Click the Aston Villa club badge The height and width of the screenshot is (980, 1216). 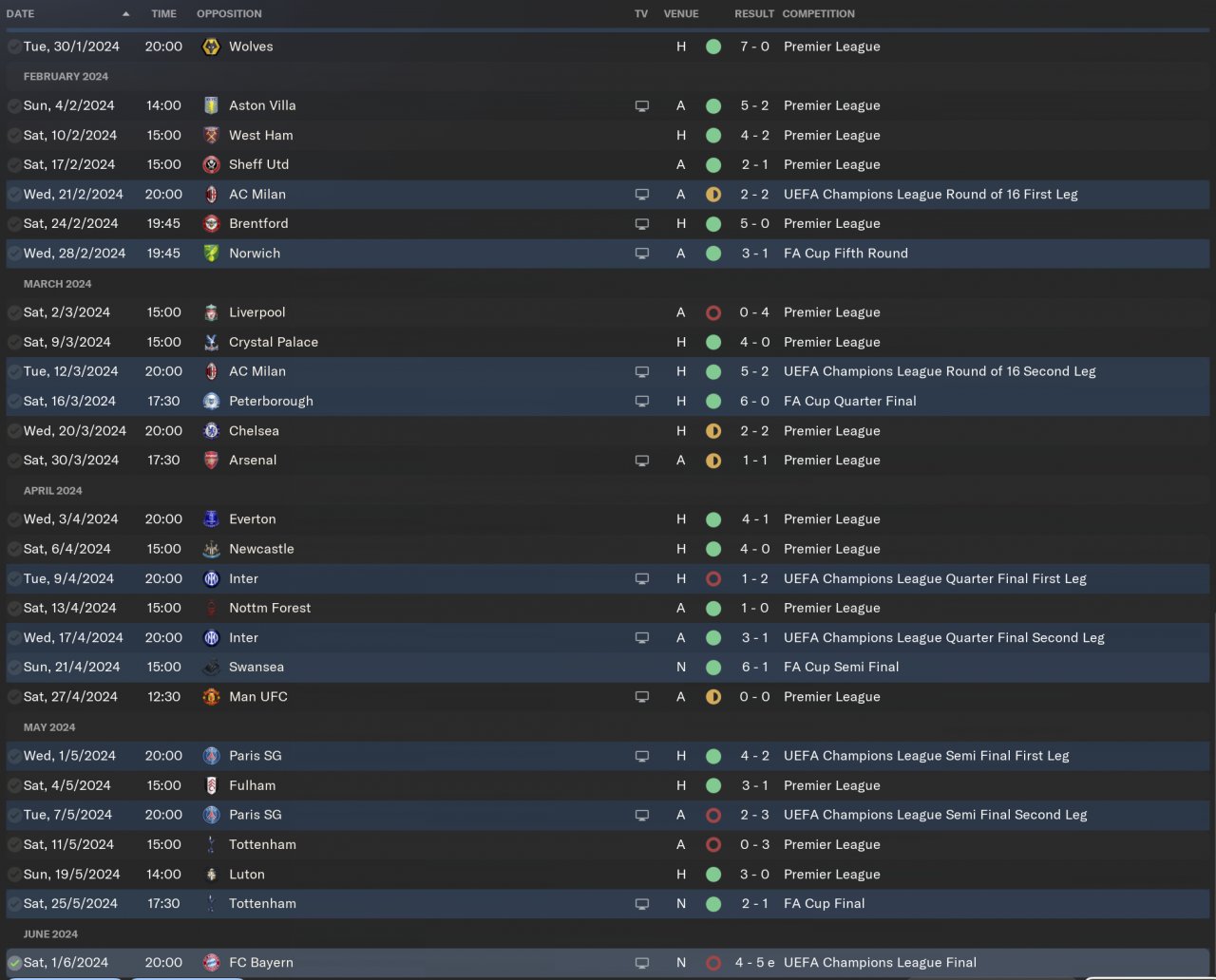(212, 105)
